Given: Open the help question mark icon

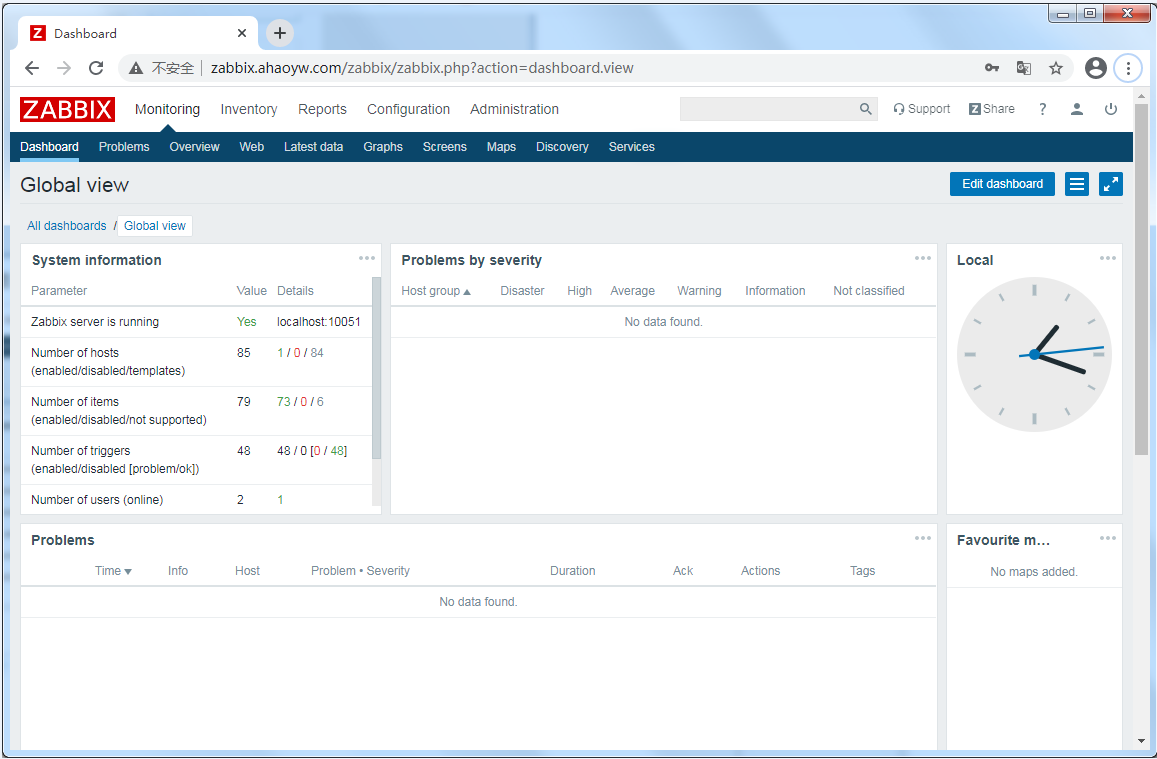Looking at the screenshot, I should pyautogui.click(x=1042, y=109).
